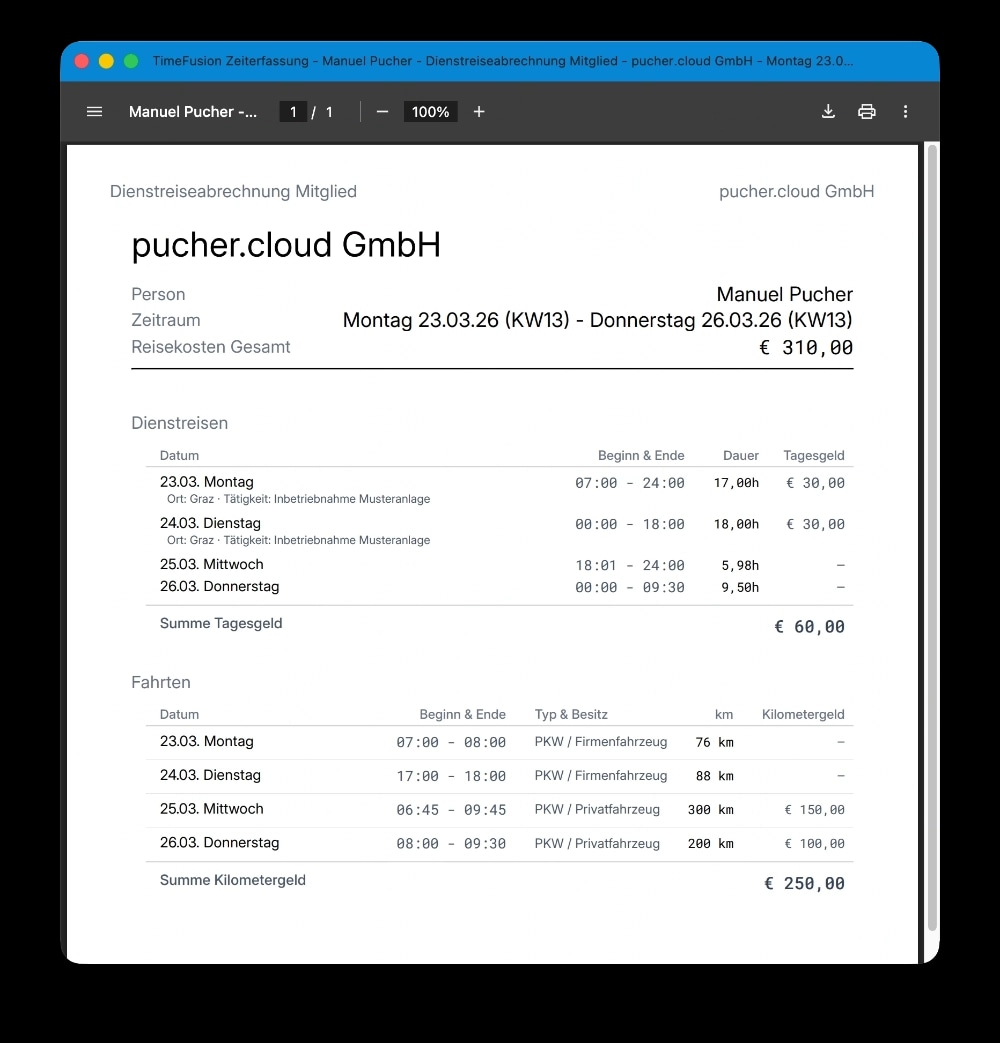Image resolution: width=1000 pixels, height=1043 pixels.
Task: Click the vertical scrollbar of the PDF viewer
Action: coord(932,537)
